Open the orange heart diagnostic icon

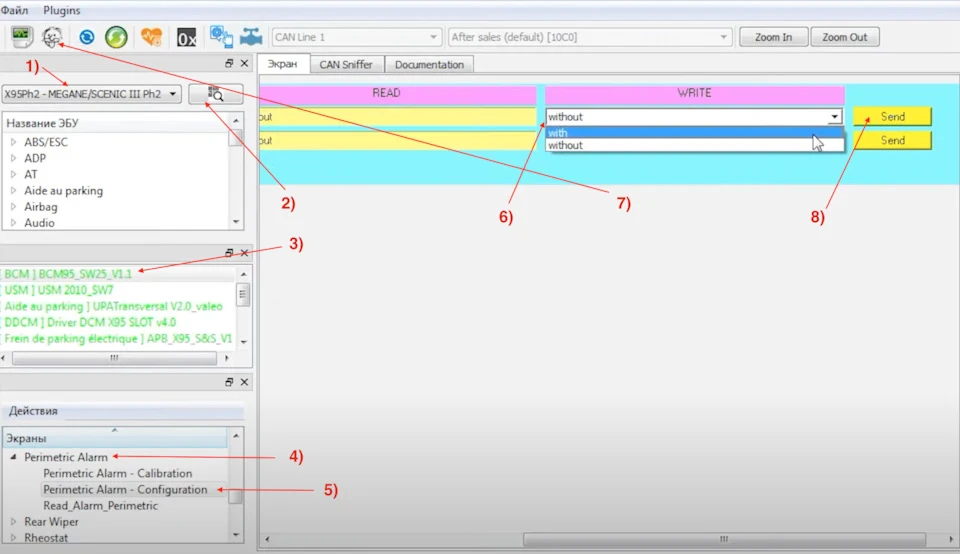pos(151,37)
